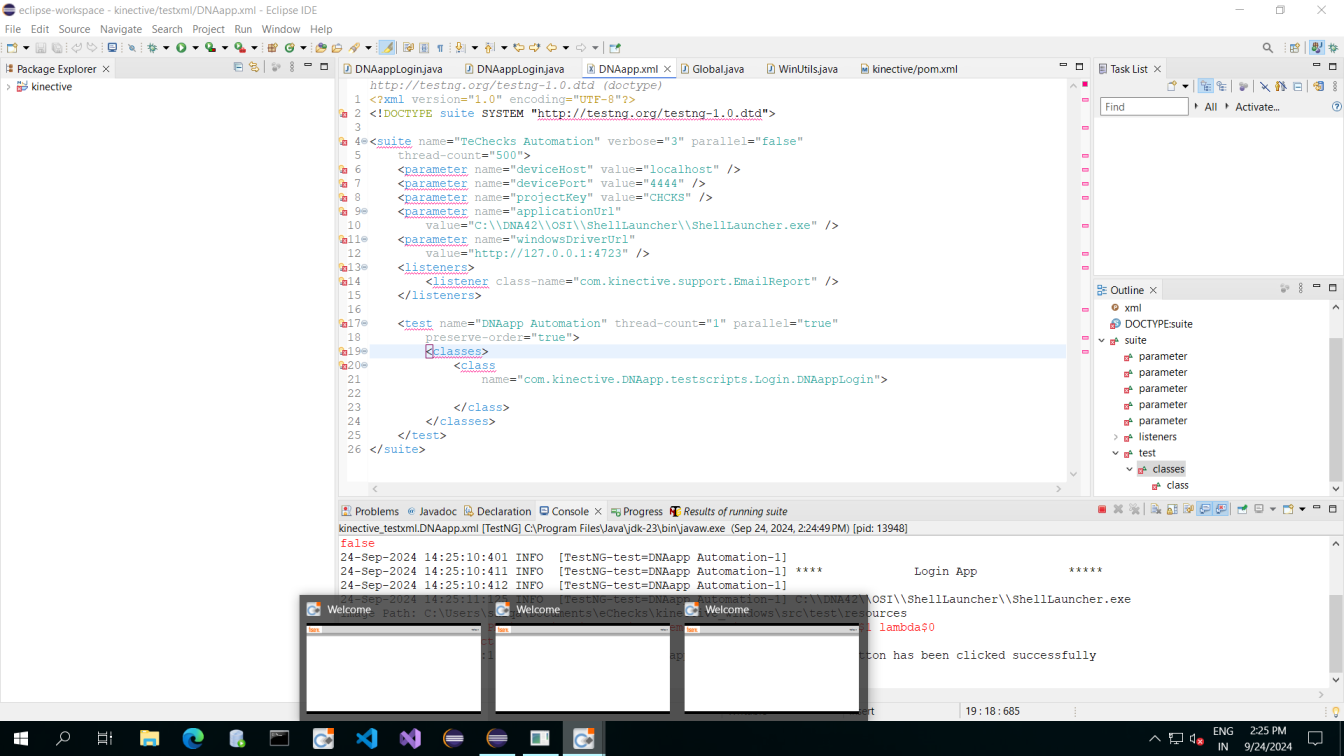Expand the kinective project tree node
The width and height of the screenshot is (1344, 756).
coord(9,87)
